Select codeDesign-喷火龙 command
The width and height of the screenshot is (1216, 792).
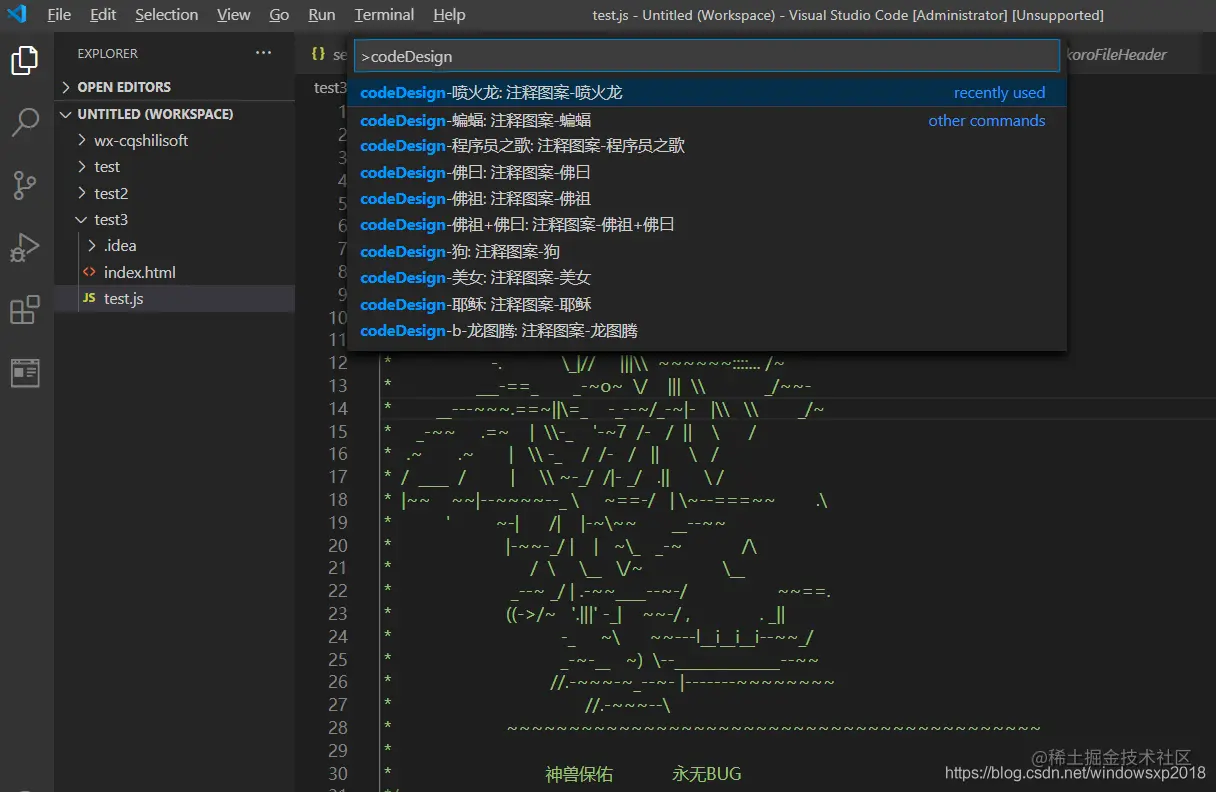pyautogui.click(x=706, y=93)
